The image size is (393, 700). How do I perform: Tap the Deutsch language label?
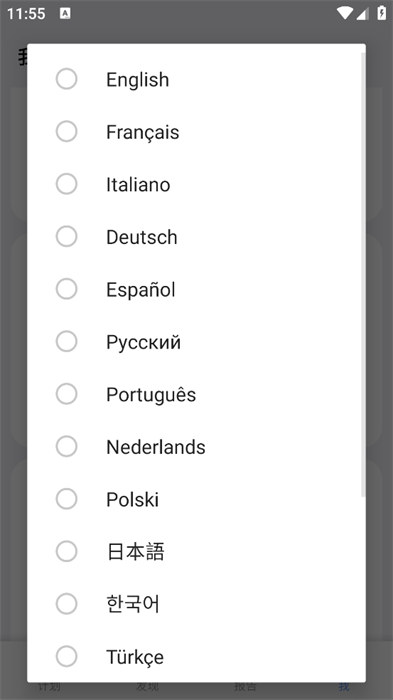pos(142,237)
